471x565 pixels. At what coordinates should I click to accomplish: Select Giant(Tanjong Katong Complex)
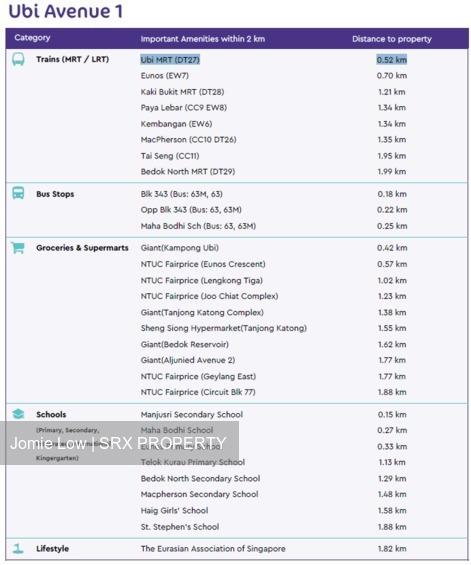click(x=202, y=312)
